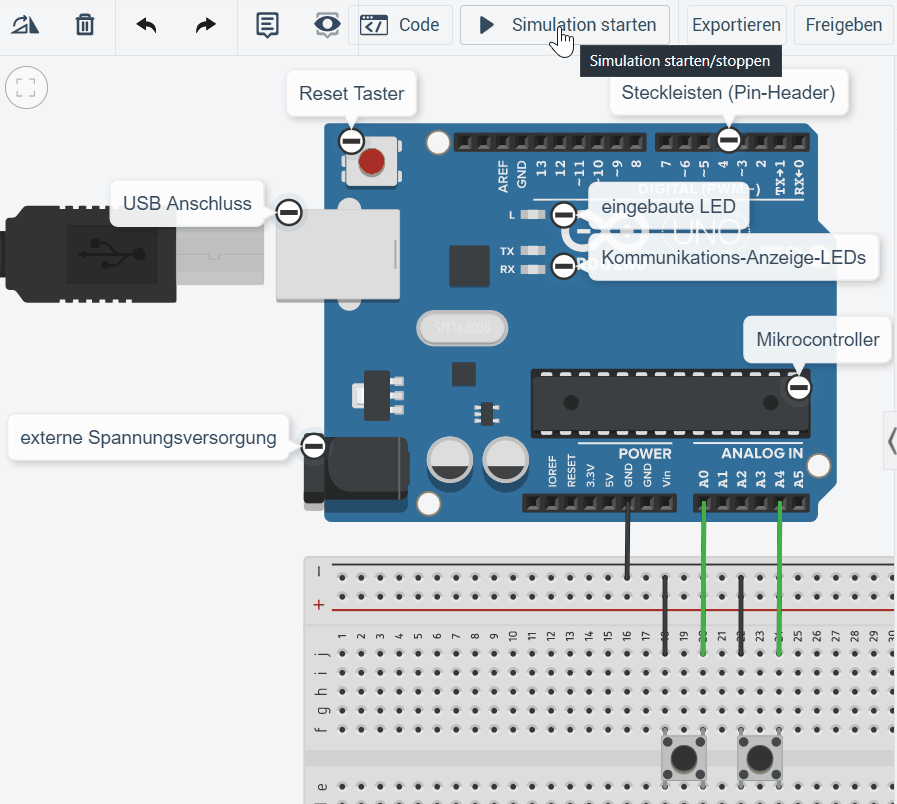
Task: Click the component visibility eye icon
Action: point(325,25)
